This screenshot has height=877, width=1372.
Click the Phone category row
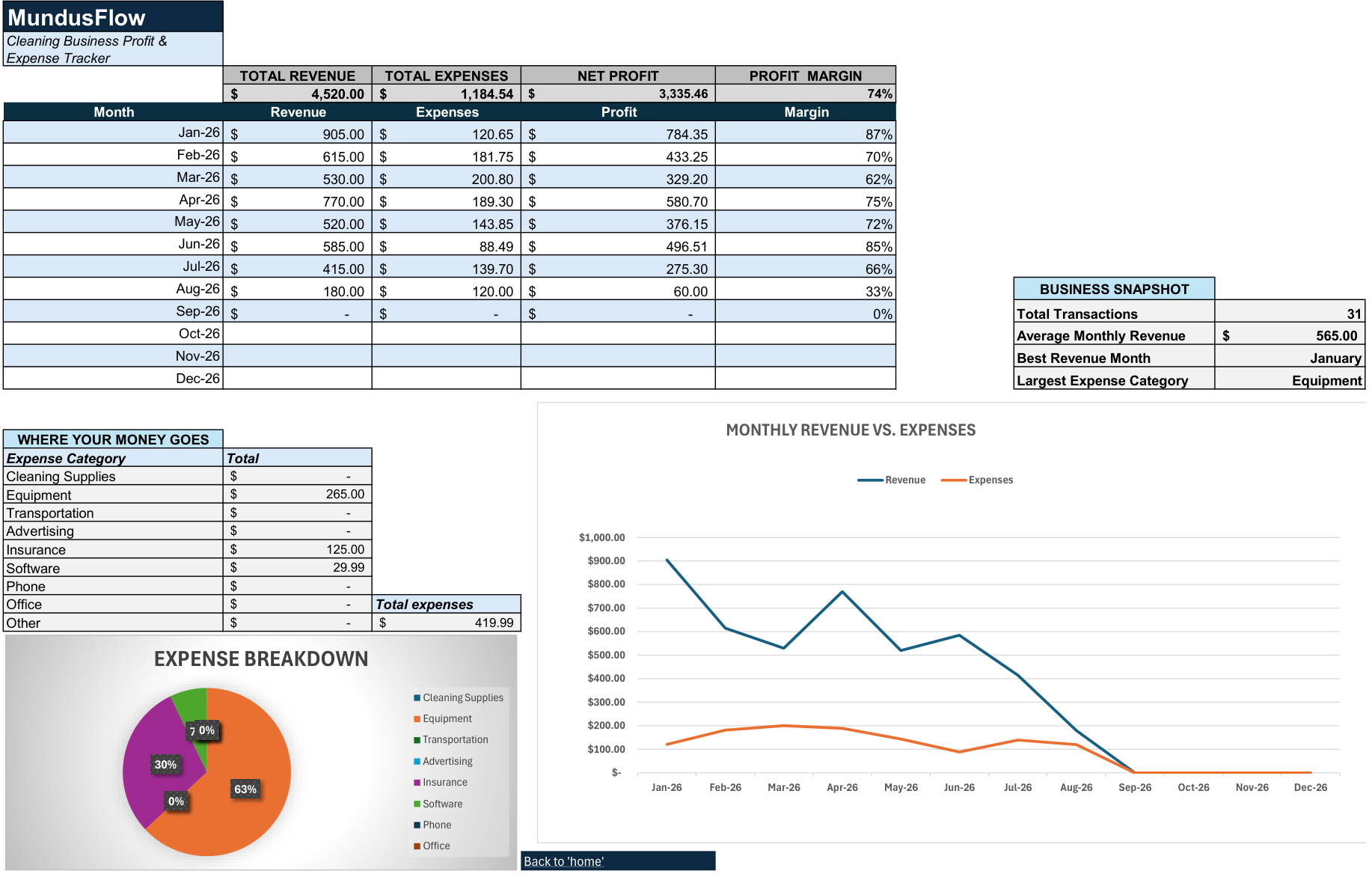(x=113, y=586)
